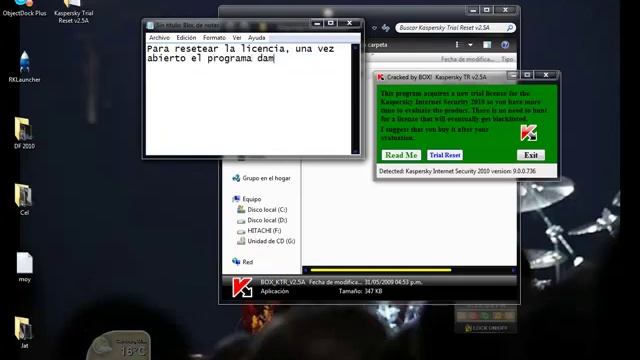The width and height of the screenshot is (640, 360).
Task: Click the Trial Reset button
Action: pyautogui.click(x=445, y=155)
